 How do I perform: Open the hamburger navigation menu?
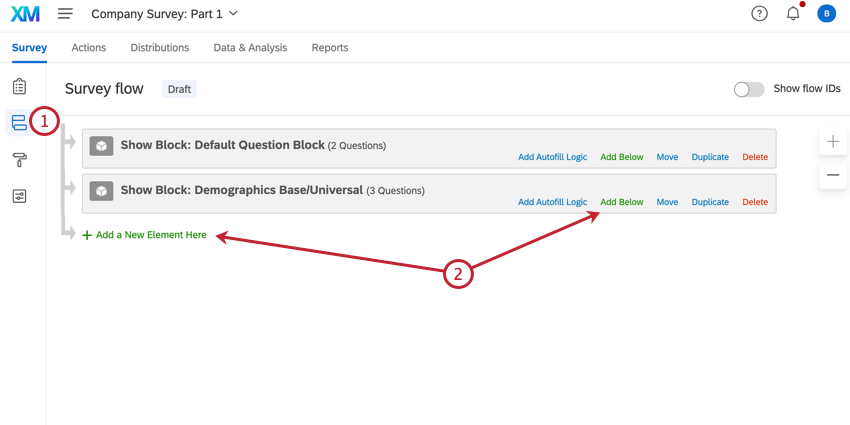click(x=65, y=14)
